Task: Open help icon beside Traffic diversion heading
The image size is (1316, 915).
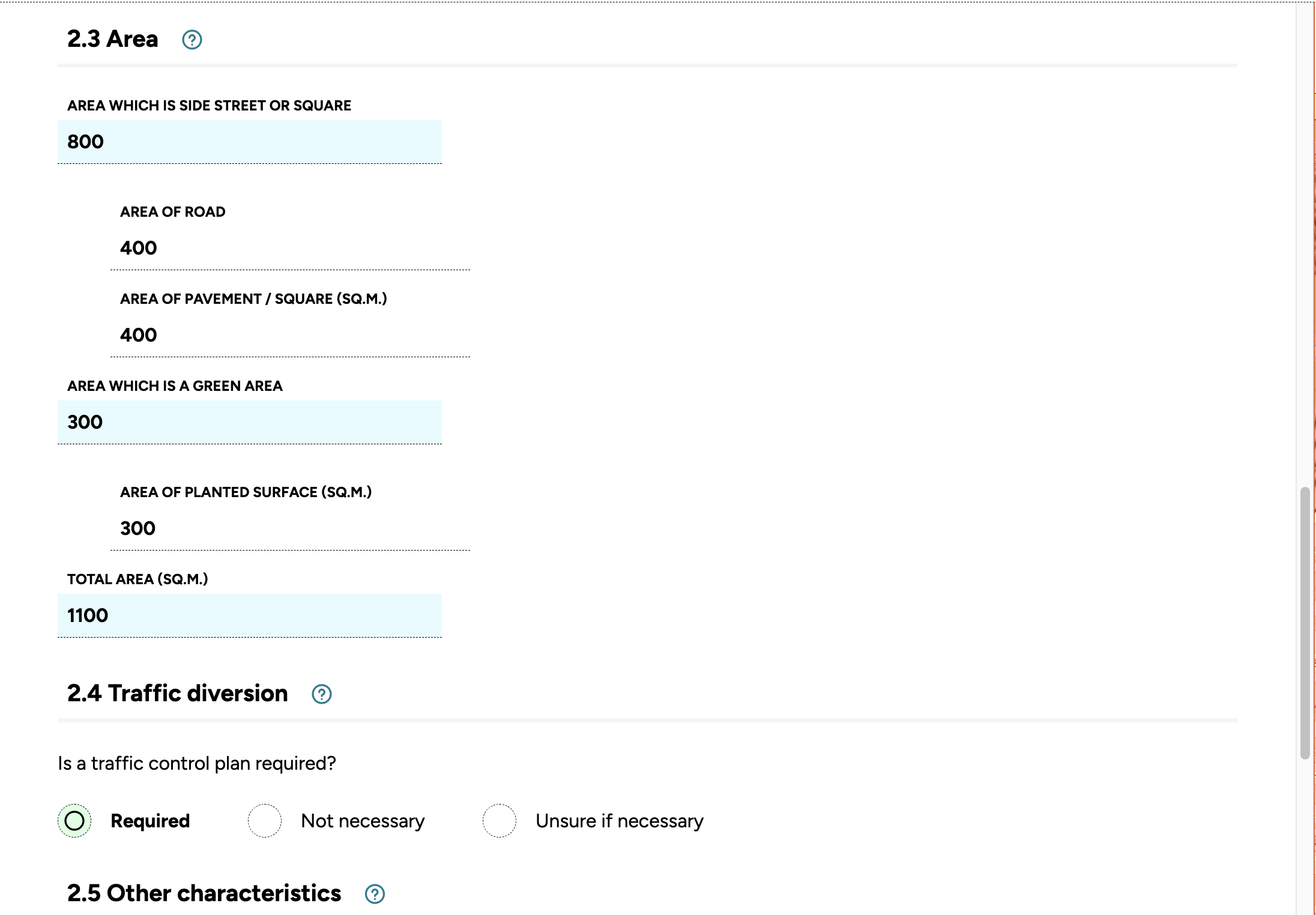Action: [x=321, y=694]
